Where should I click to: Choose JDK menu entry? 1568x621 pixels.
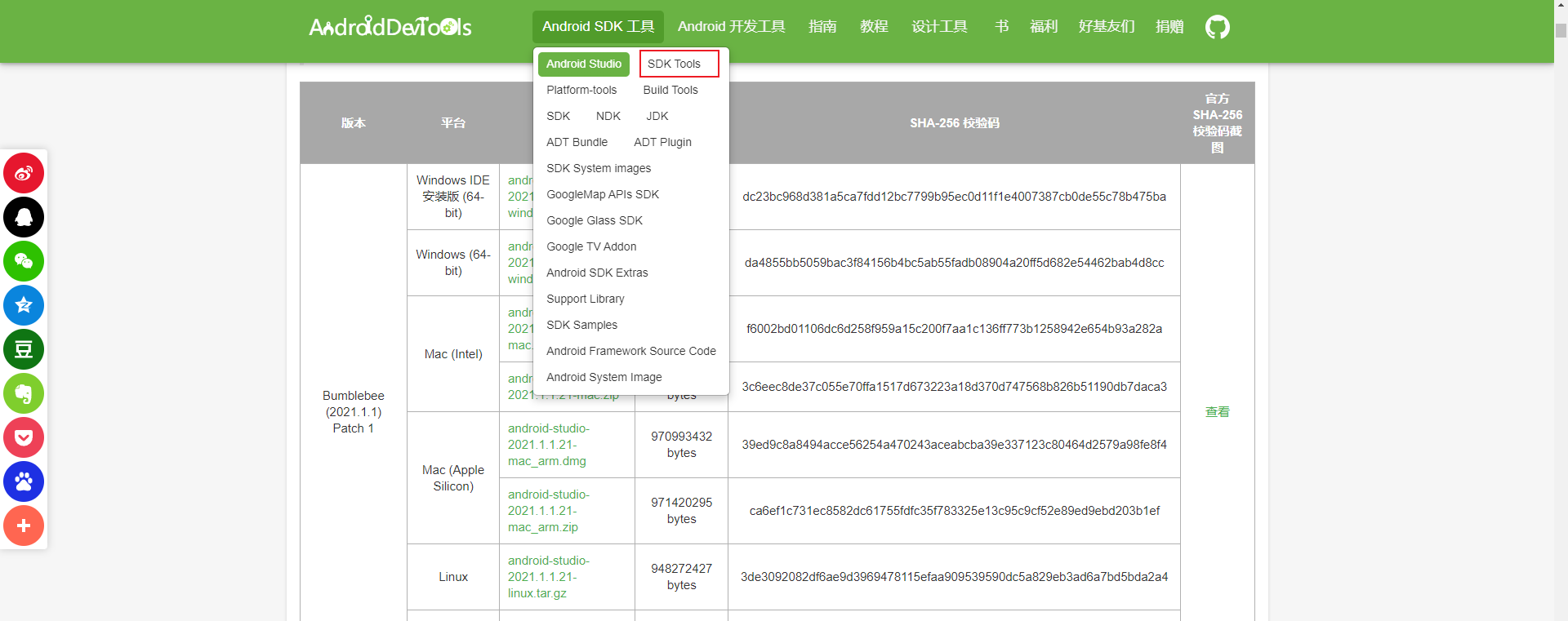coord(657,116)
